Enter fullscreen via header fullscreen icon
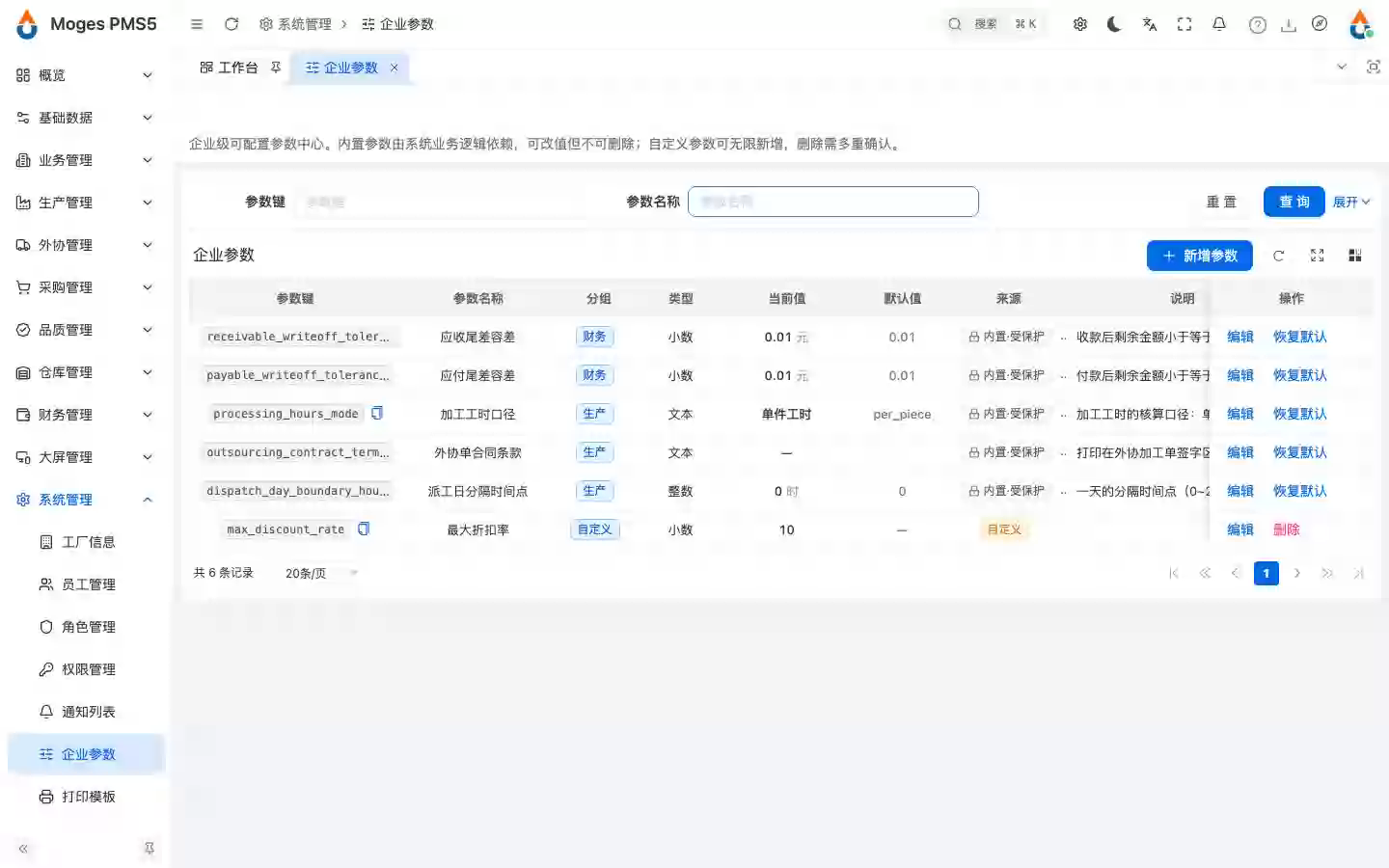Viewport: 1389px width, 868px height. point(1185,24)
